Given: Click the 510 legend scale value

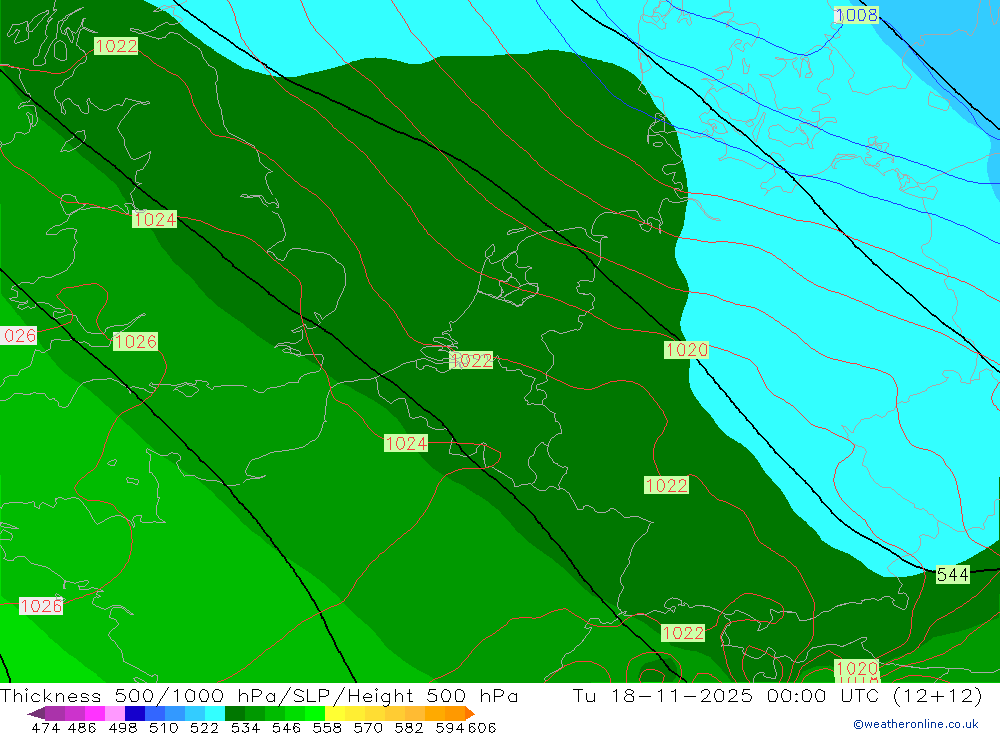Looking at the screenshot, I should (163, 727).
